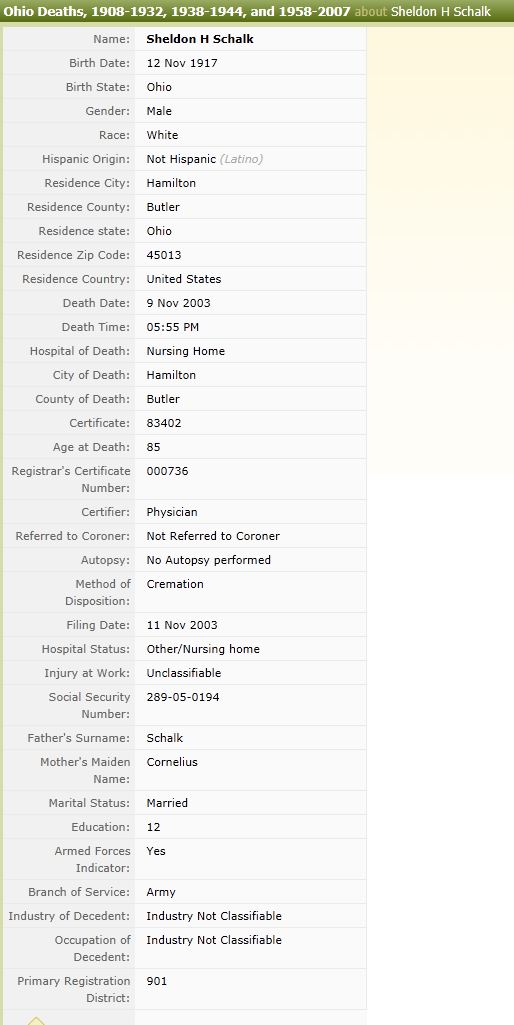Click the yellow icon below Primary Registration District
514x1025 pixels.
[36, 1020]
